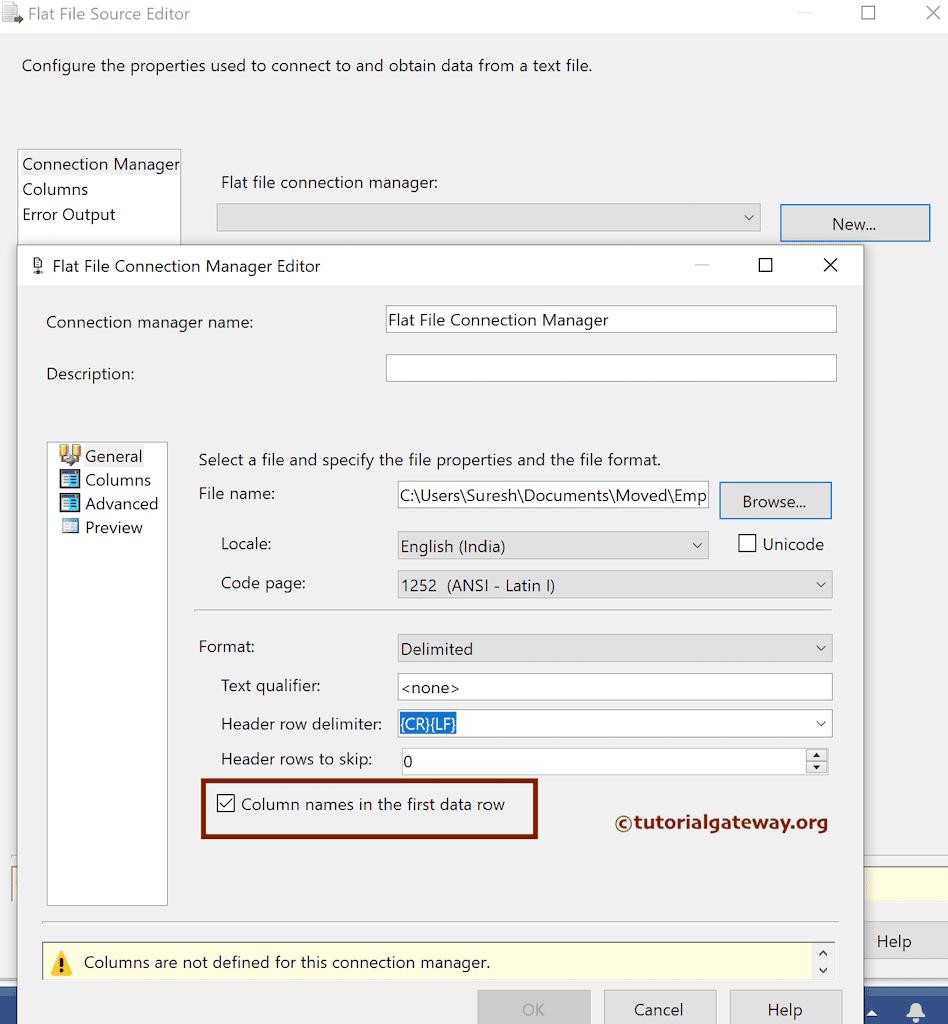Click the Header rows to skip field
This screenshot has height=1024, width=948.
click(x=604, y=761)
